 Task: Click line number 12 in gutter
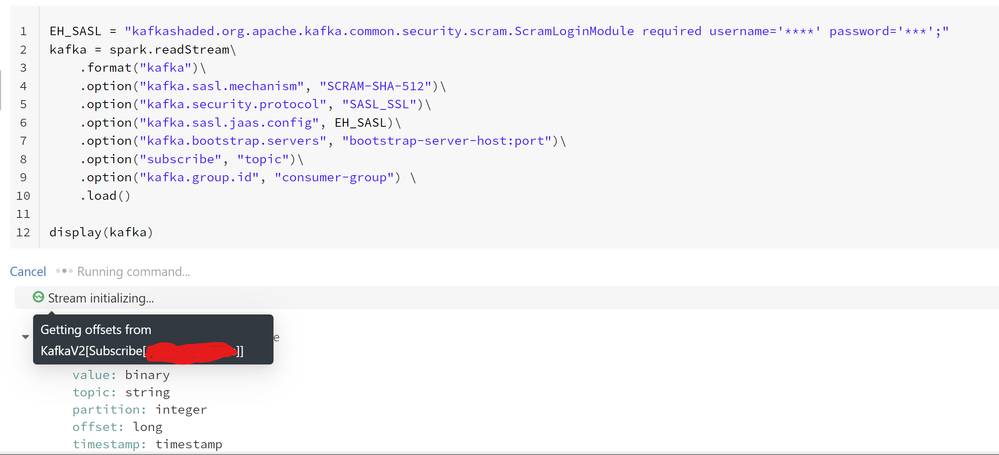point(23,233)
